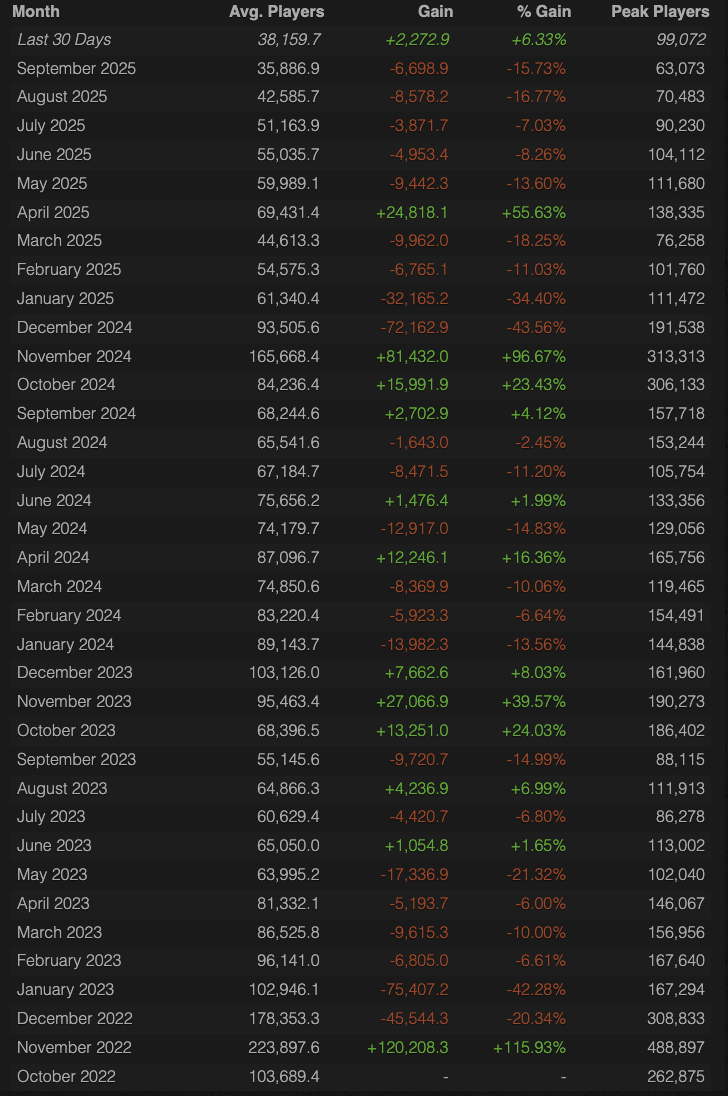Select the March 2024 month cell
The image size is (728, 1096).
(59, 586)
